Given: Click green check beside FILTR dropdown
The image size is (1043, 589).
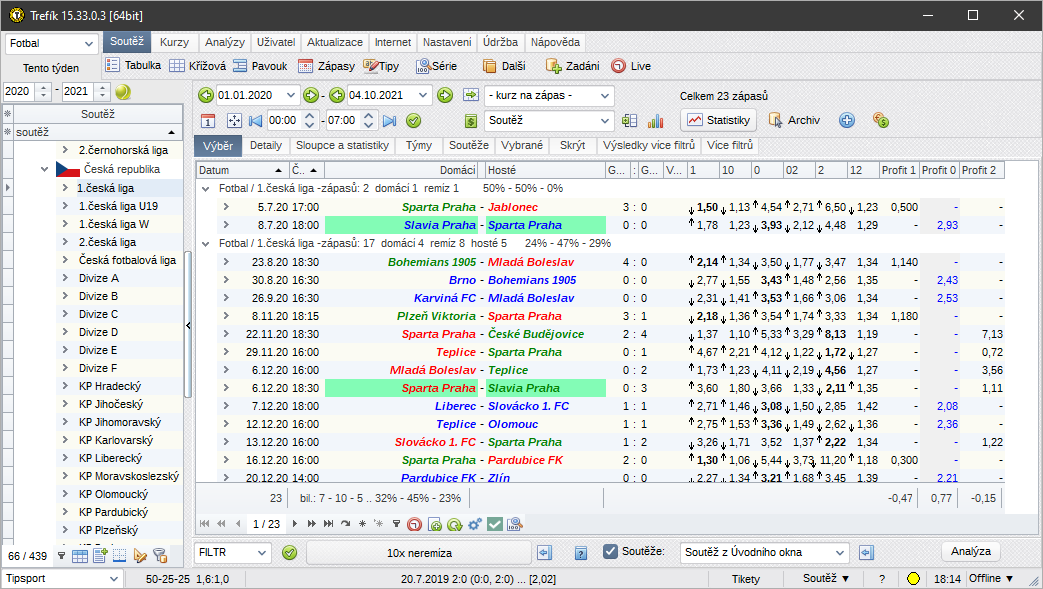Looking at the screenshot, I should click(x=289, y=552).
